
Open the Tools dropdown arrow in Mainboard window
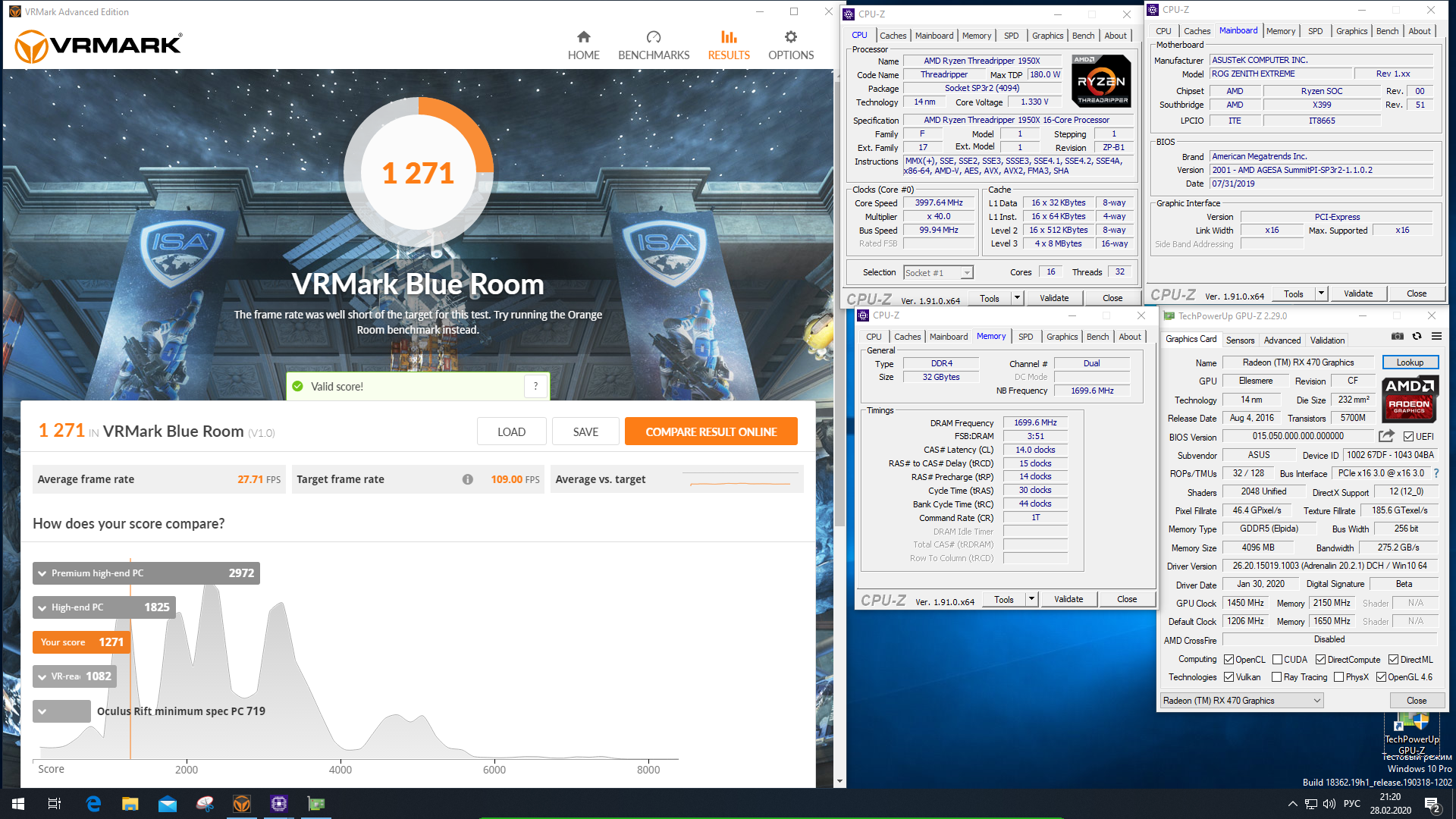point(1321,293)
